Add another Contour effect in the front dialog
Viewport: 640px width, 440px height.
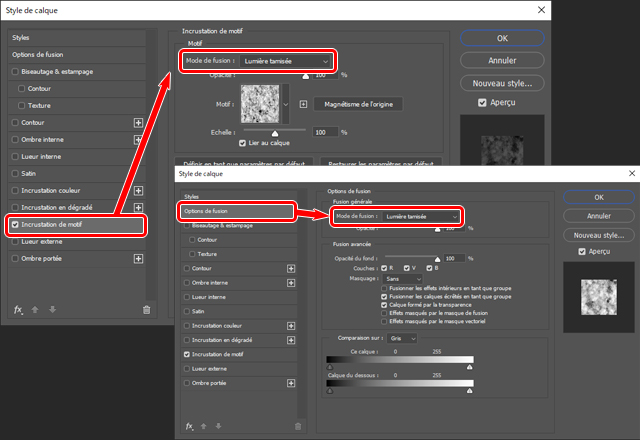[291, 268]
